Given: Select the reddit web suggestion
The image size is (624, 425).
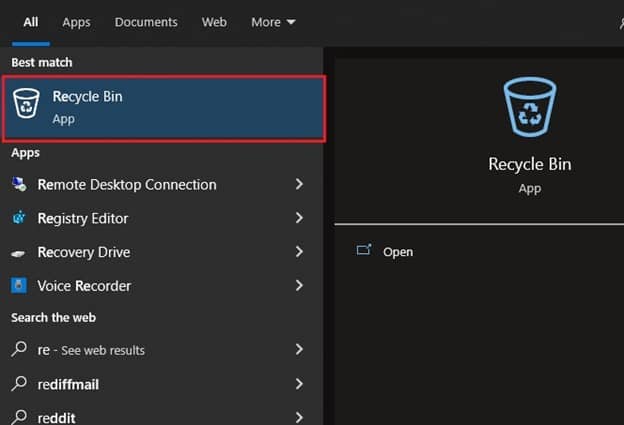Looking at the screenshot, I should point(162,416).
